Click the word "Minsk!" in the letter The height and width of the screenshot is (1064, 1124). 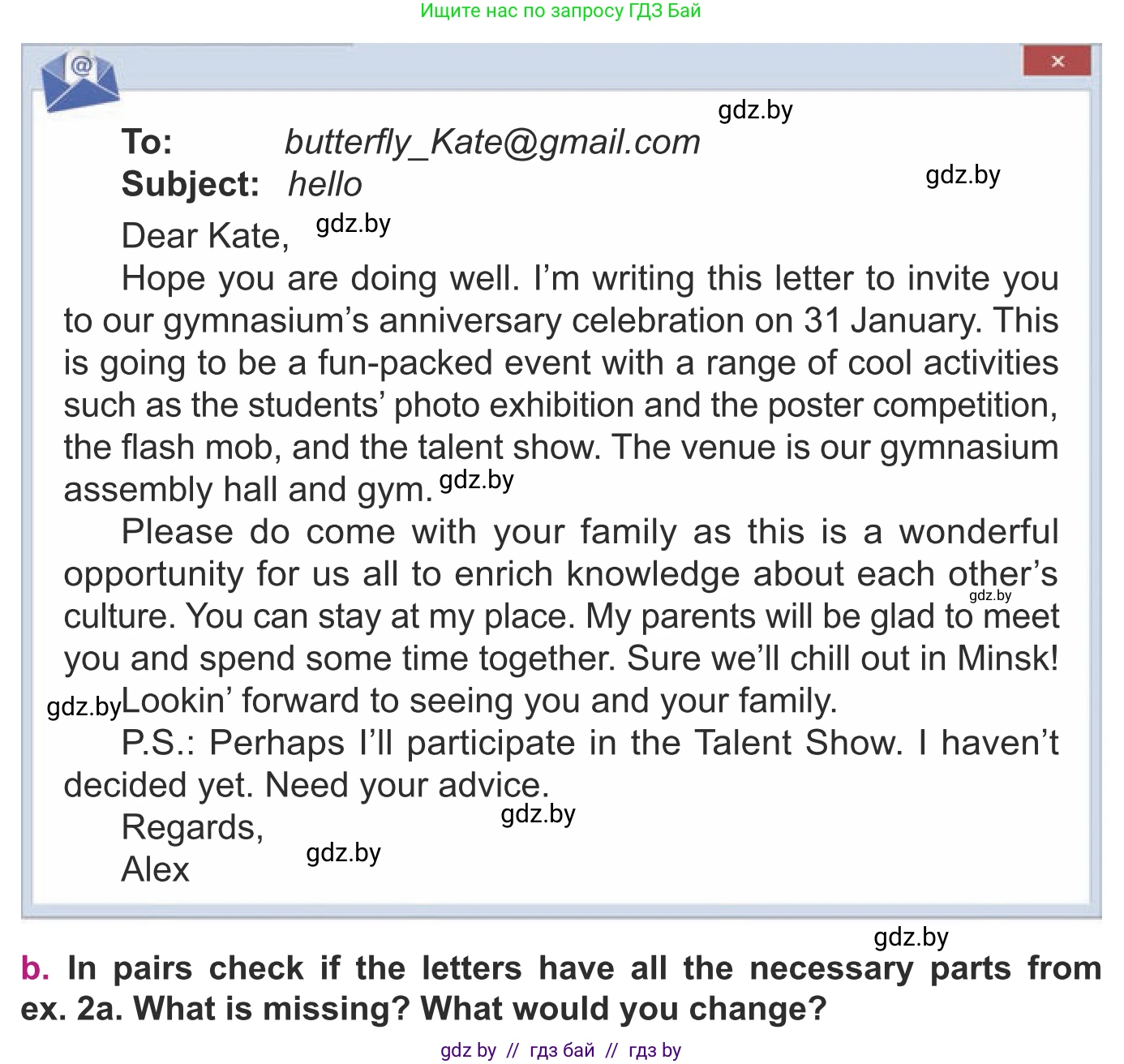click(1008, 659)
